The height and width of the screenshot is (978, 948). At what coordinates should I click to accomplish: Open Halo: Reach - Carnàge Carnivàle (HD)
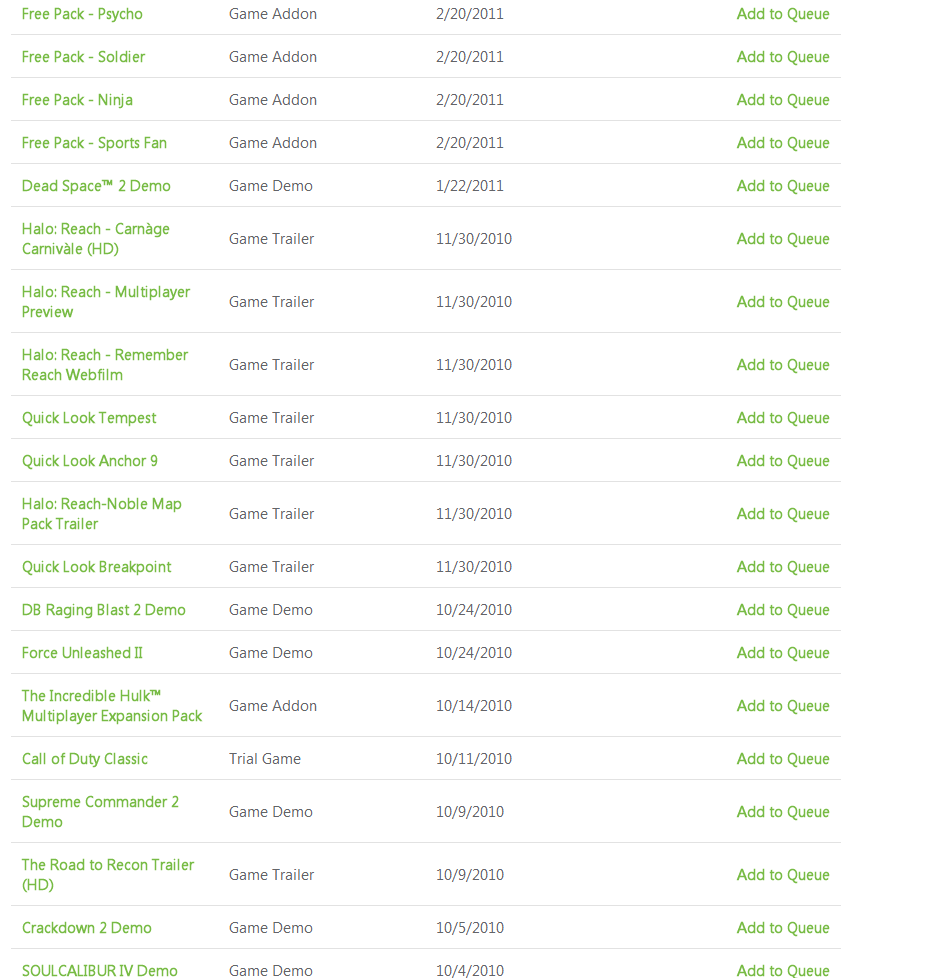point(95,239)
